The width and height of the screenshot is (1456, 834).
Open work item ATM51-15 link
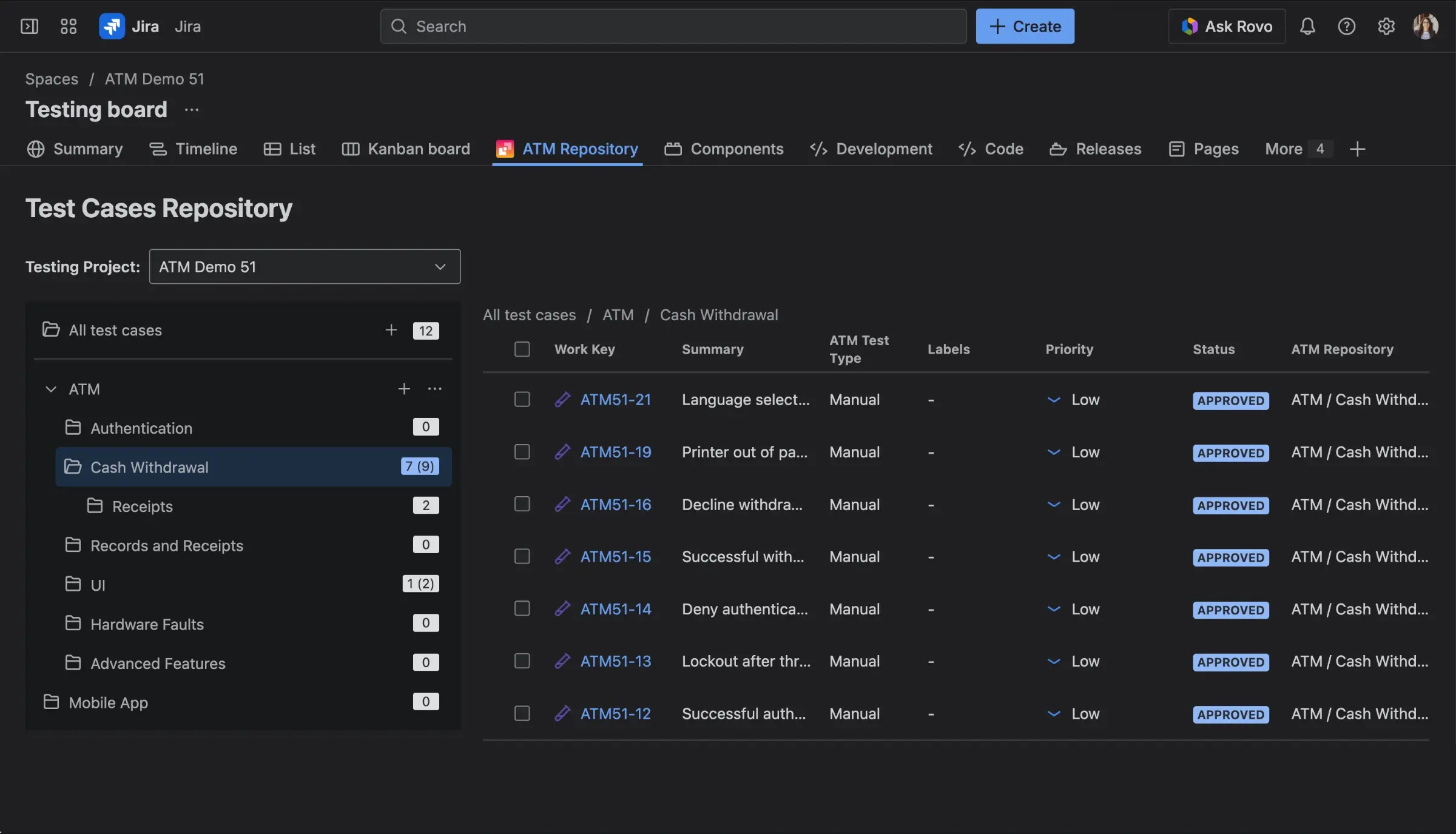[x=616, y=556]
